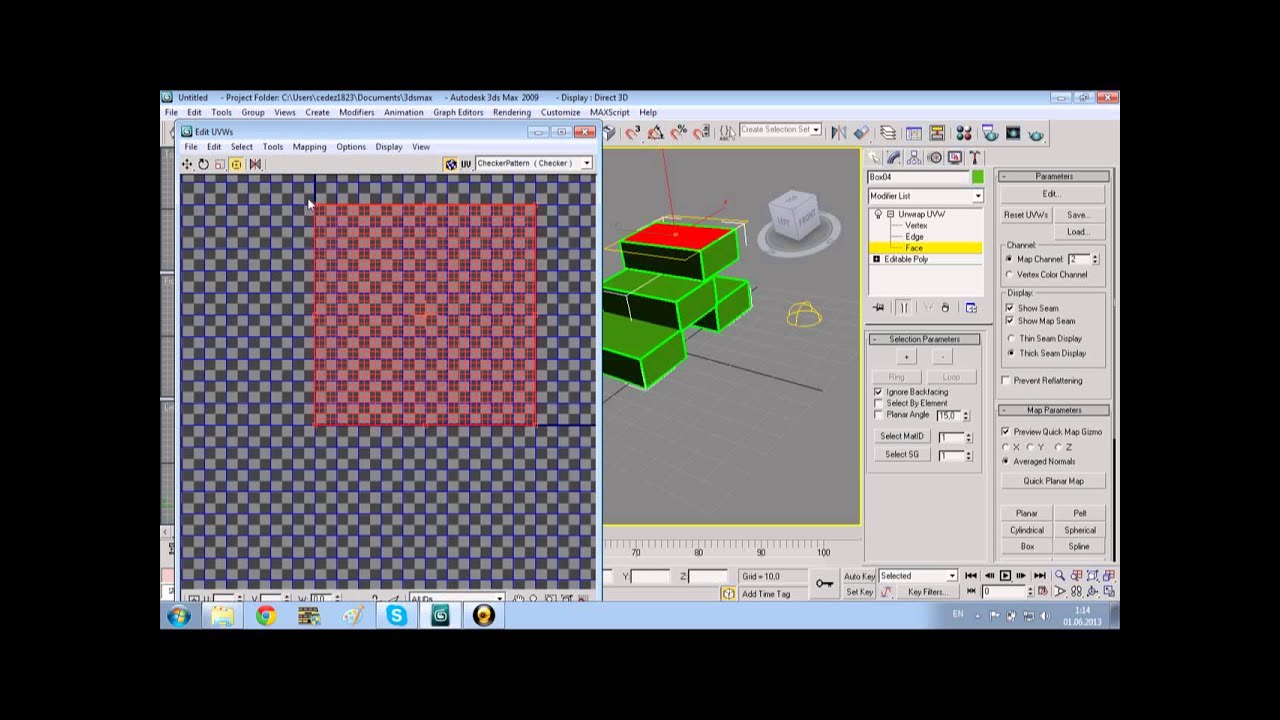Switch to the Utilities hammer panel
Viewport: 1280px width, 720px height.
(x=975, y=158)
